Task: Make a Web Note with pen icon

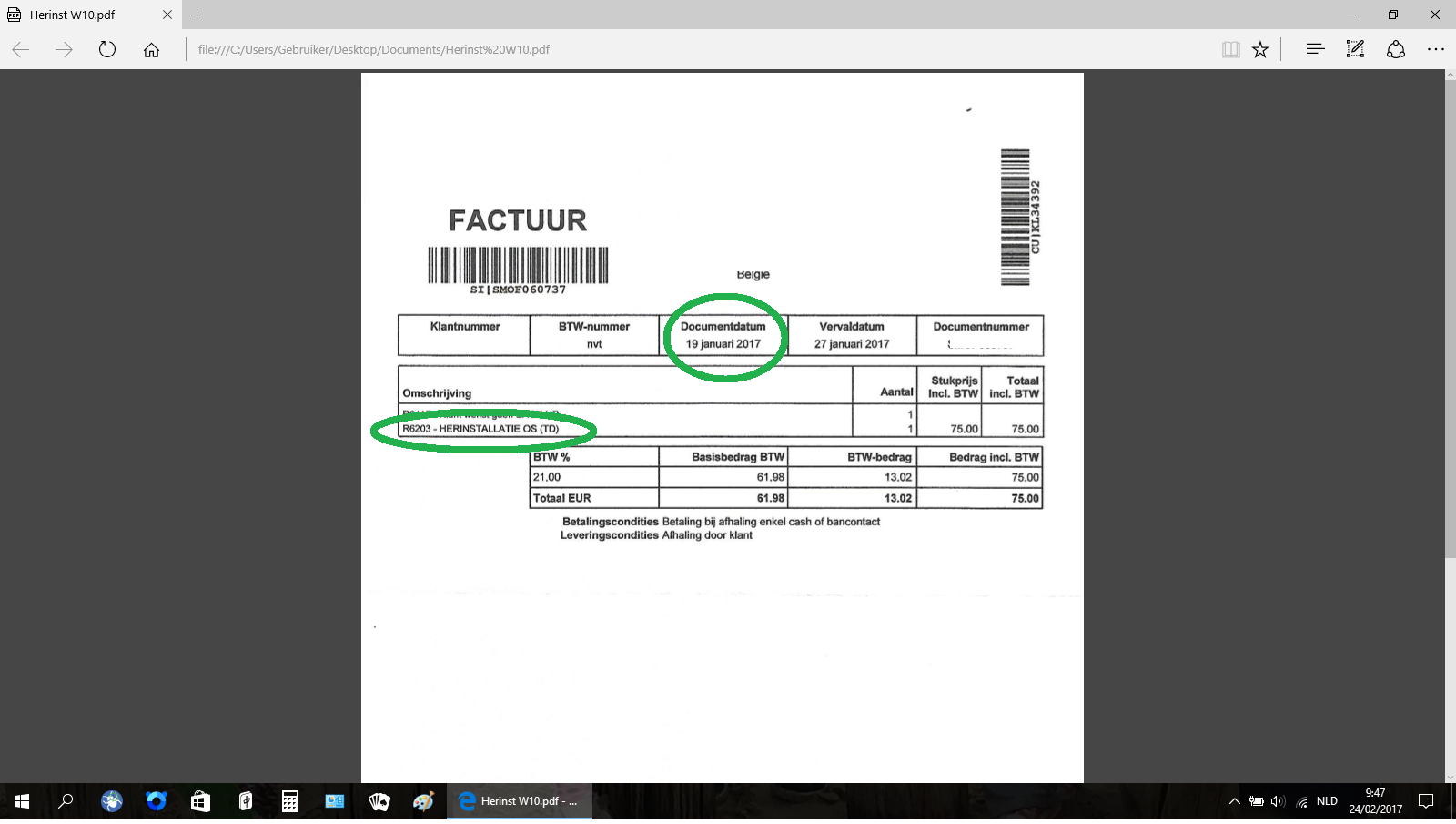Action: (x=1355, y=50)
